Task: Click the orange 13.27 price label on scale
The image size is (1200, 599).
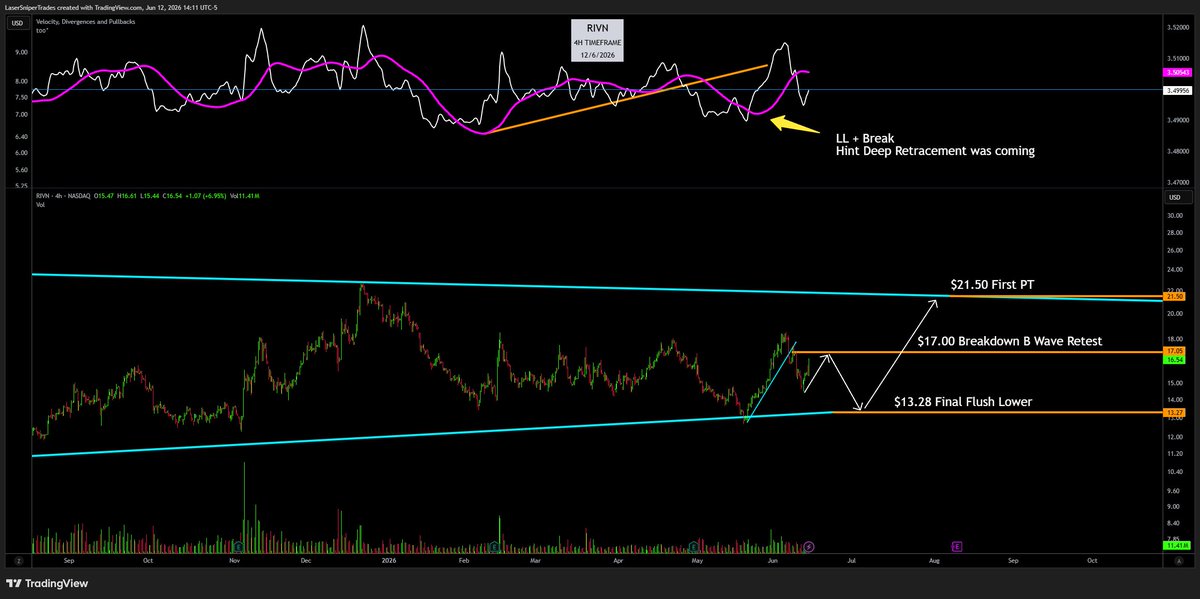Action: tap(1175, 412)
